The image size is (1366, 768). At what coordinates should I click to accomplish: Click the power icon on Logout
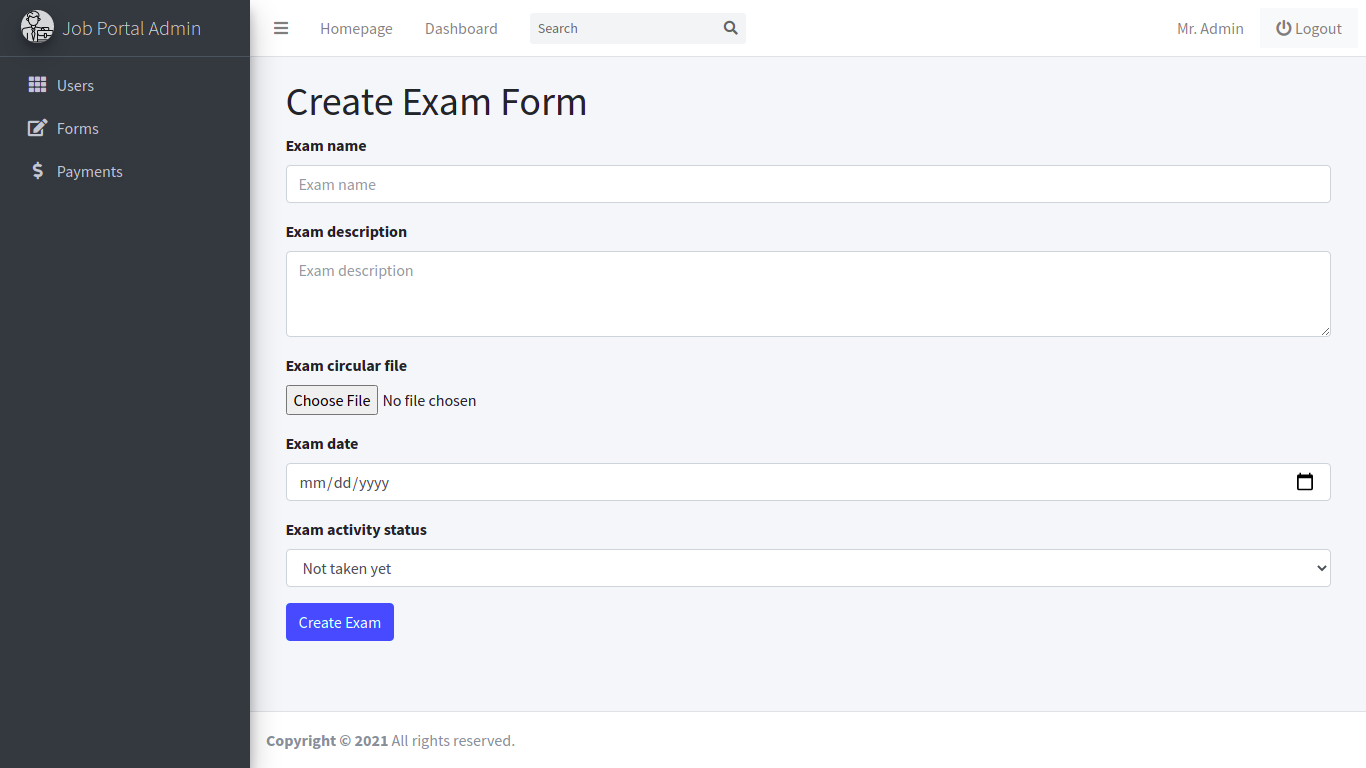click(x=1283, y=28)
